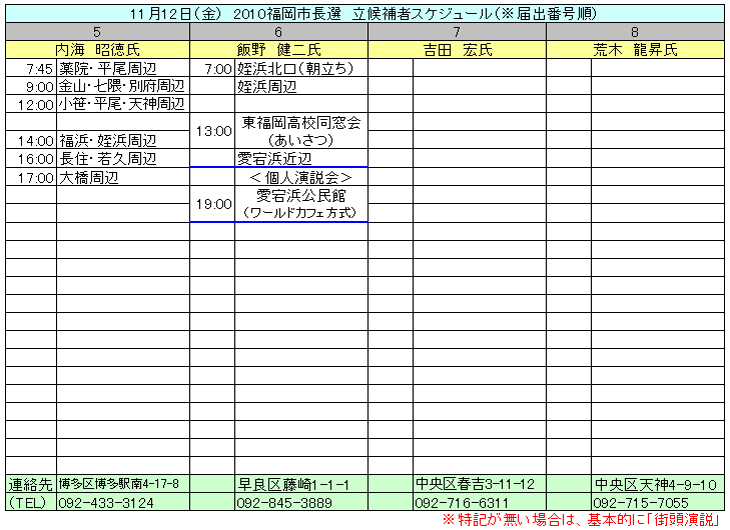Click the <個人演説会> cell

301,177
